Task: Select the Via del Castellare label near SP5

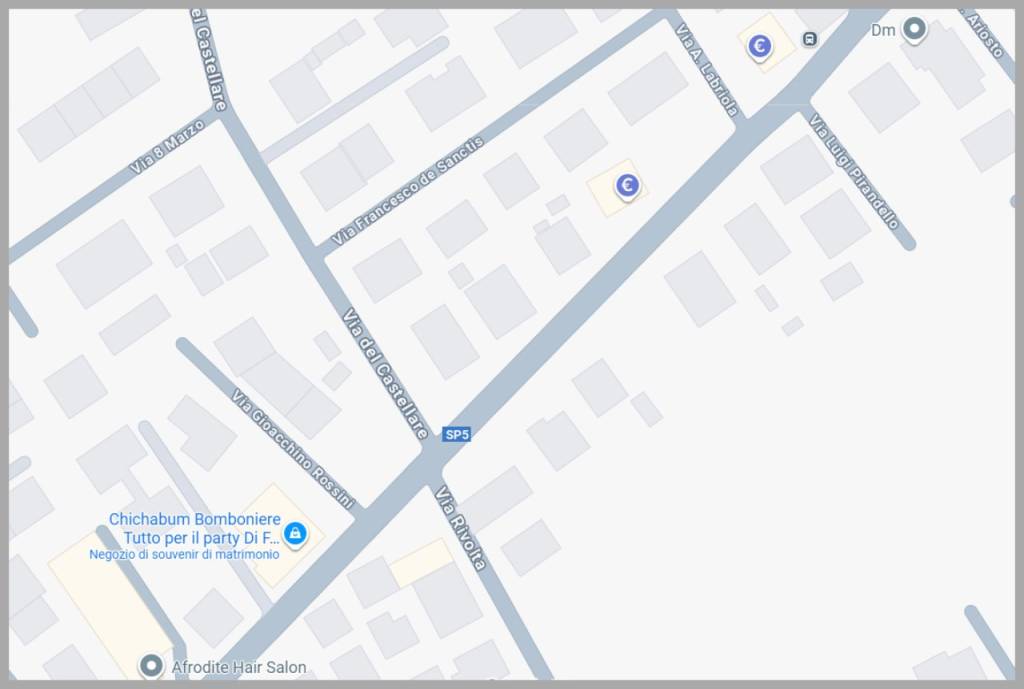Action: pyautogui.click(x=386, y=374)
